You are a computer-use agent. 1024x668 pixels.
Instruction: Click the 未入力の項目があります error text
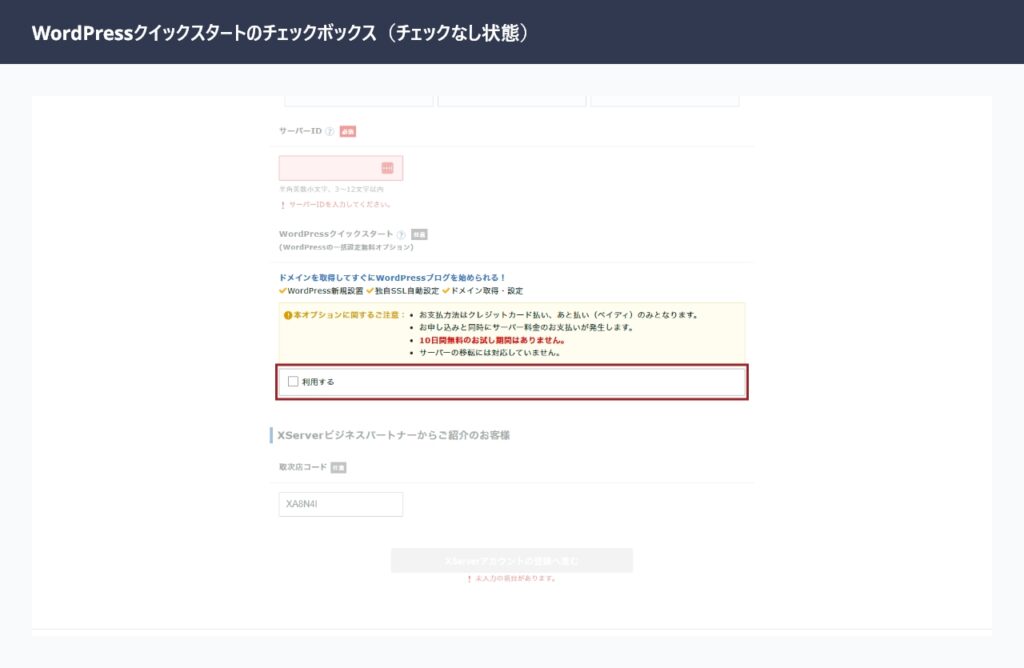click(515, 579)
